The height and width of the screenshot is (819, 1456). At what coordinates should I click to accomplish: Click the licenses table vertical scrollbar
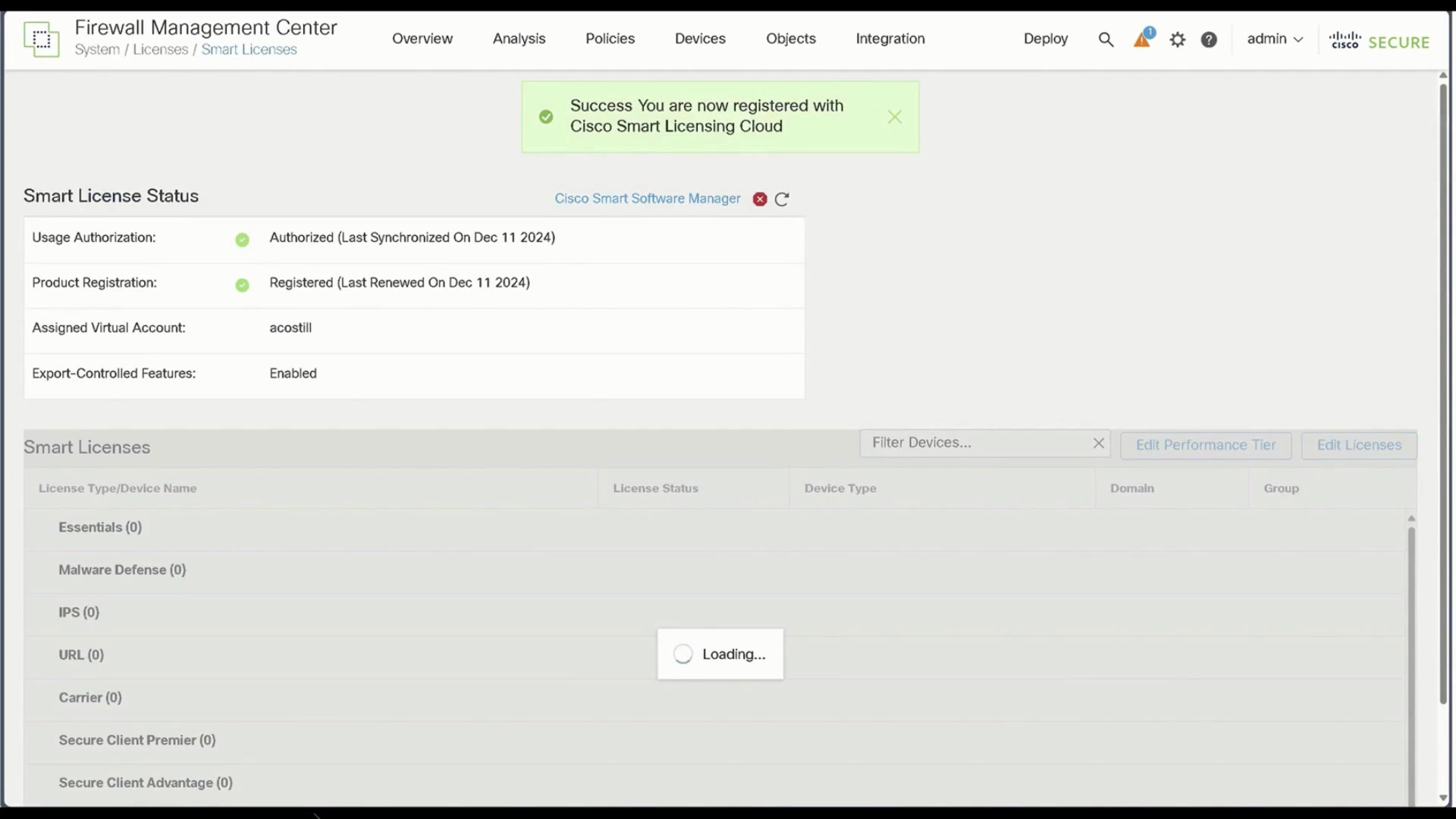tap(1411, 667)
